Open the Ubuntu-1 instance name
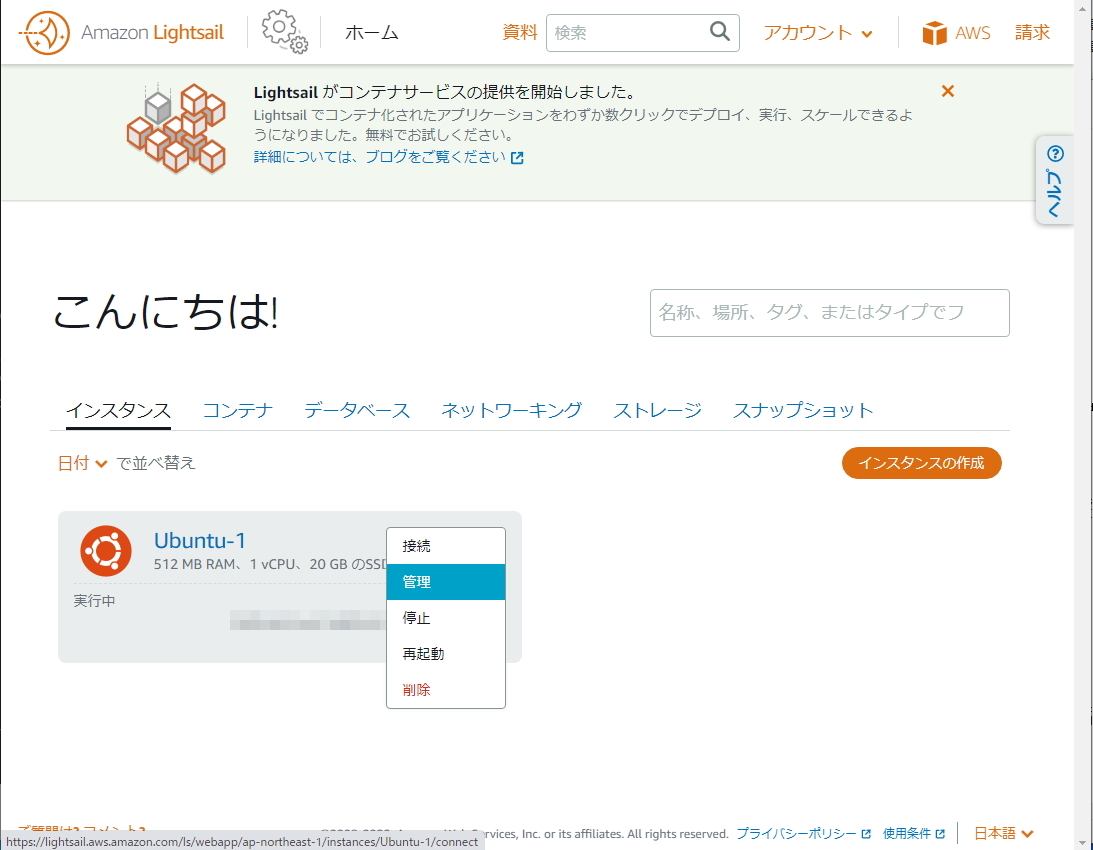The image size is (1093, 850). click(x=199, y=540)
